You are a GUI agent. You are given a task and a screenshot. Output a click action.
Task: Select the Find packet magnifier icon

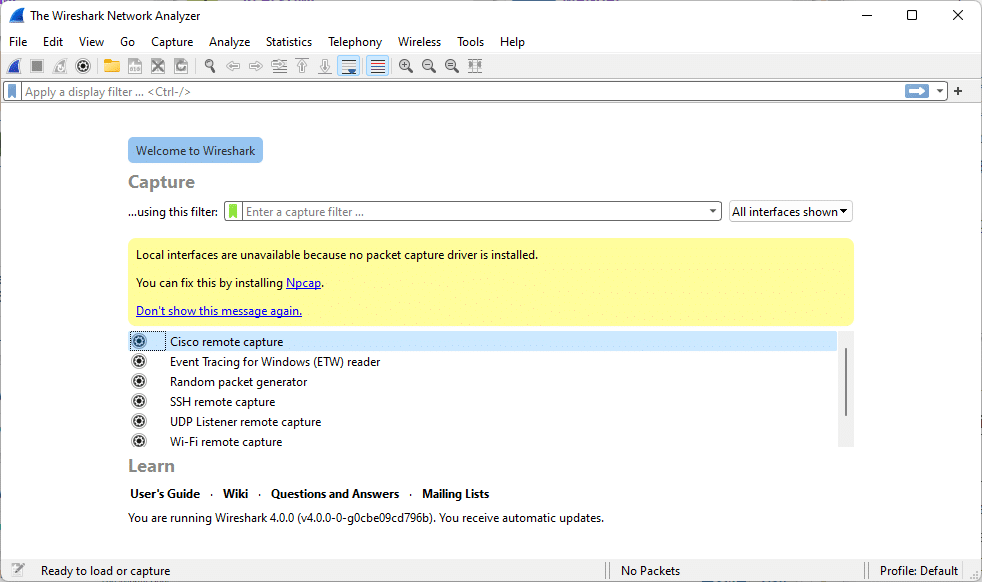209,65
